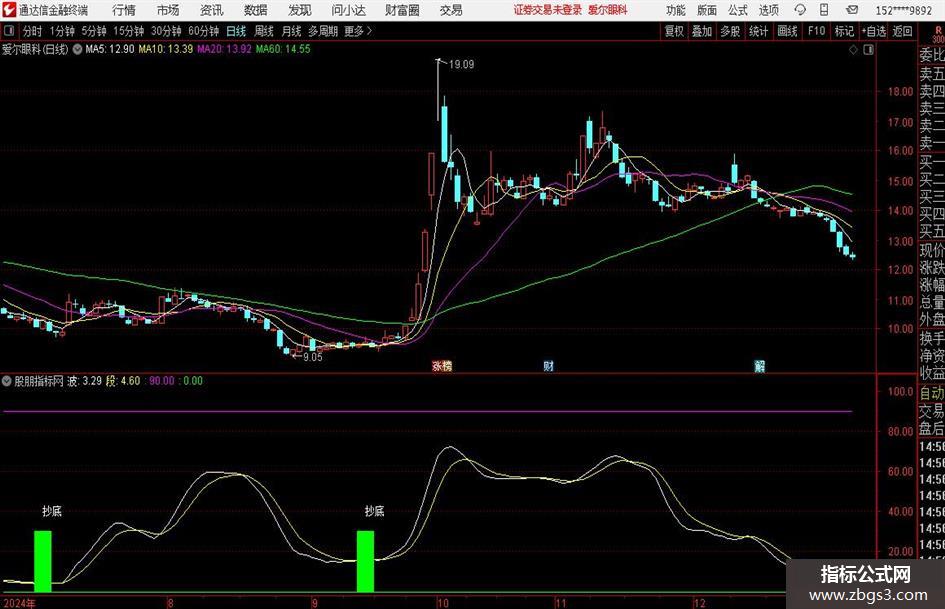Click the diamond icon at chart top-right
The height and width of the screenshot is (609, 945).
click(853, 50)
